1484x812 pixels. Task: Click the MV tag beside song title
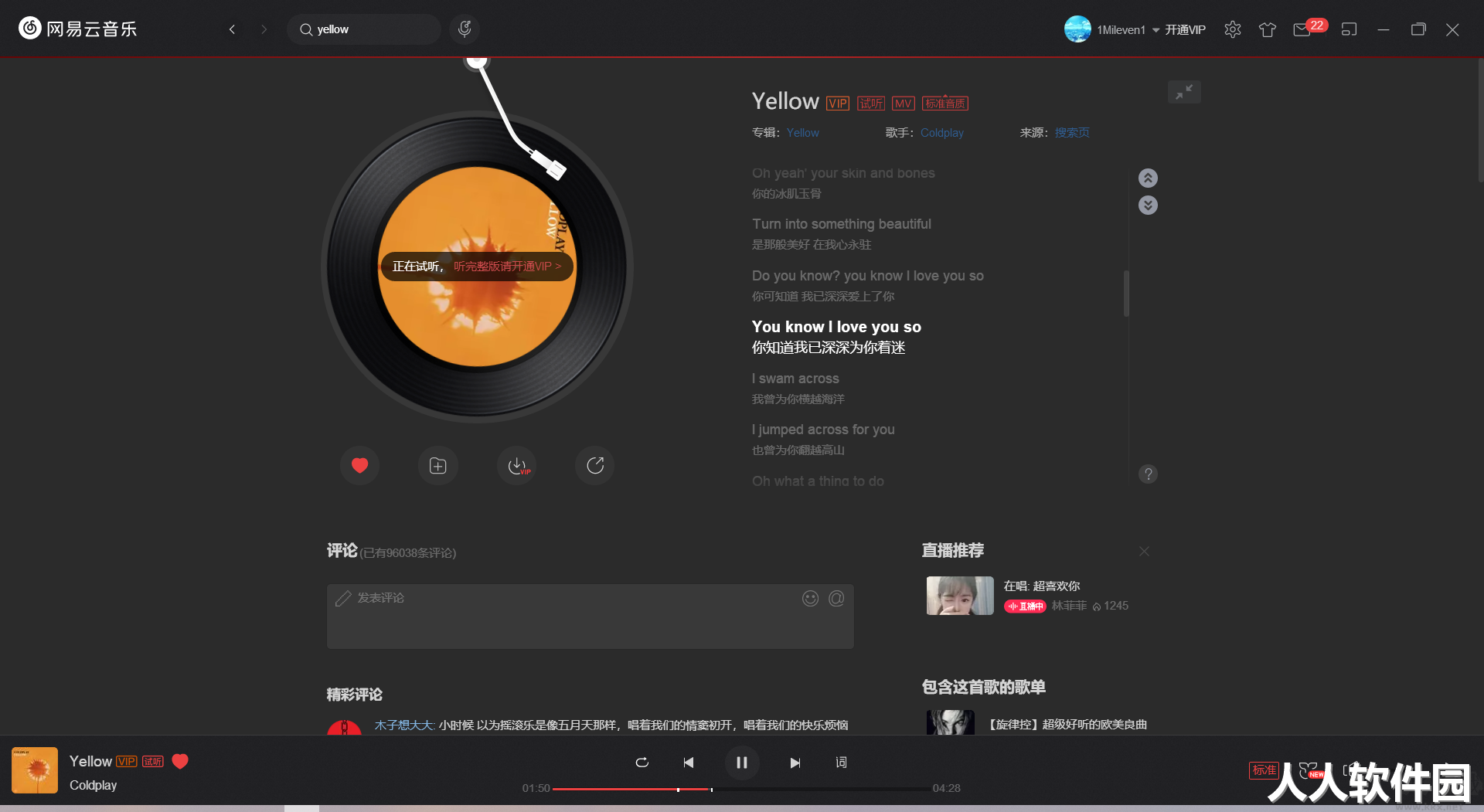click(x=904, y=104)
